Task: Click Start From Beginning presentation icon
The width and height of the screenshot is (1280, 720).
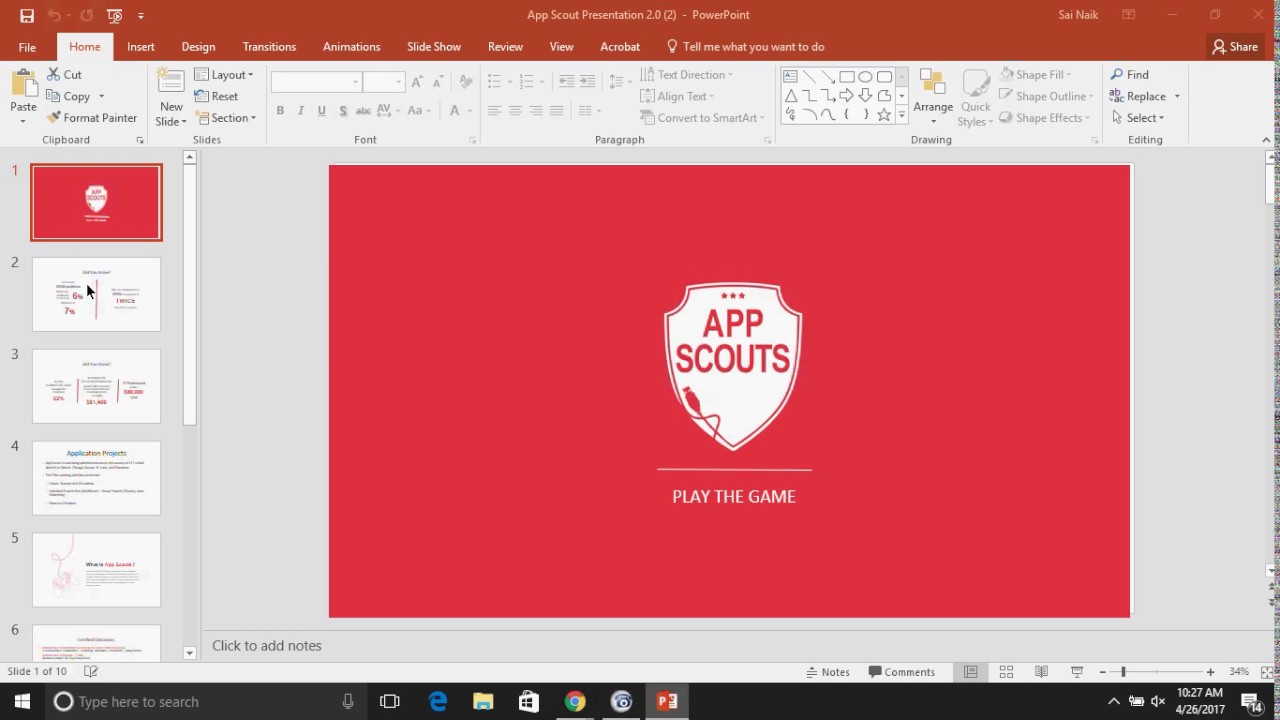Action: point(114,15)
